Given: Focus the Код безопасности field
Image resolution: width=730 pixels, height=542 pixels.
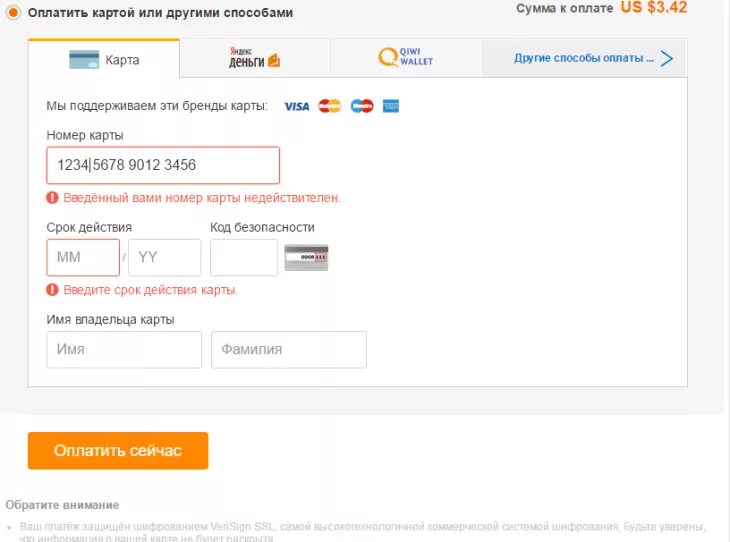Looking at the screenshot, I should 244,257.
